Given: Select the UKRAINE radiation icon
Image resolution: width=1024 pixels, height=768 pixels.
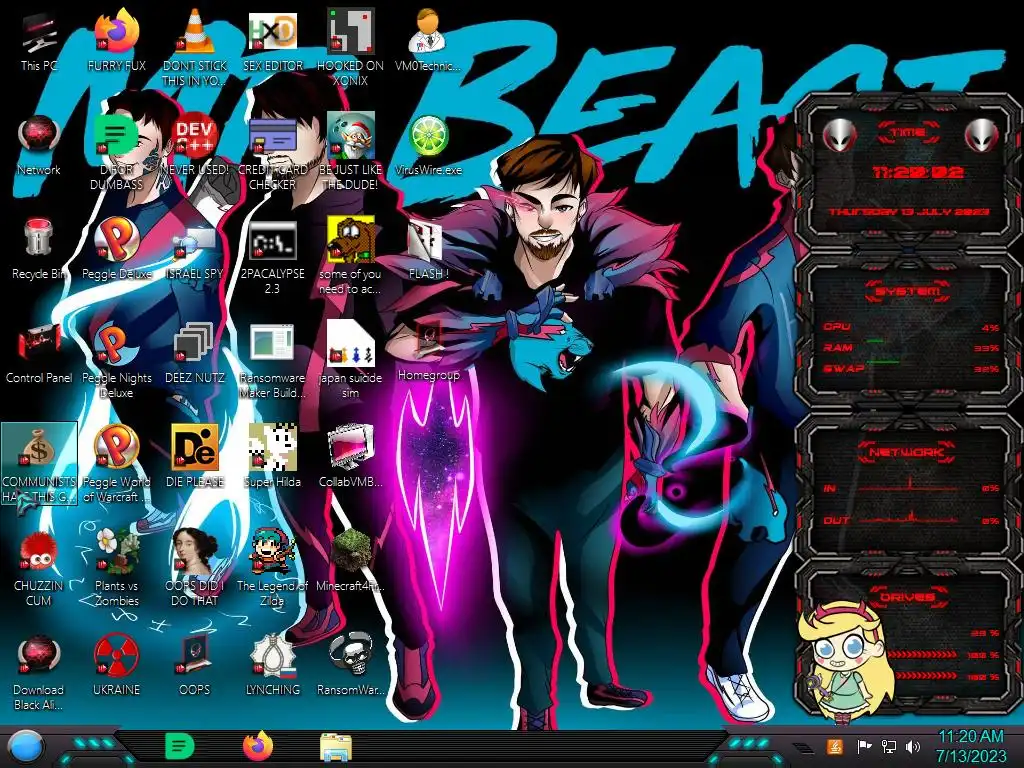Looking at the screenshot, I should pyautogui.click(x=116, y=665).
